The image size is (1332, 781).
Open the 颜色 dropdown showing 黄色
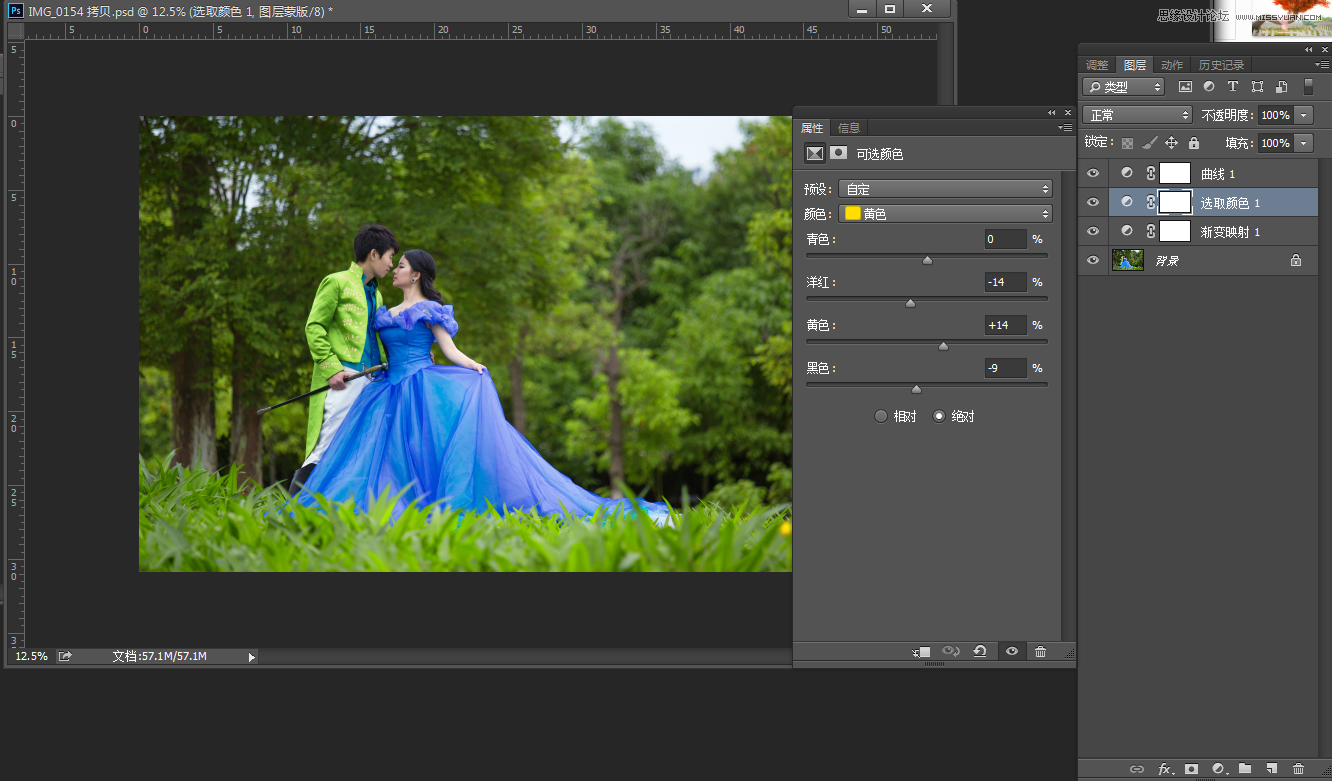945,214
